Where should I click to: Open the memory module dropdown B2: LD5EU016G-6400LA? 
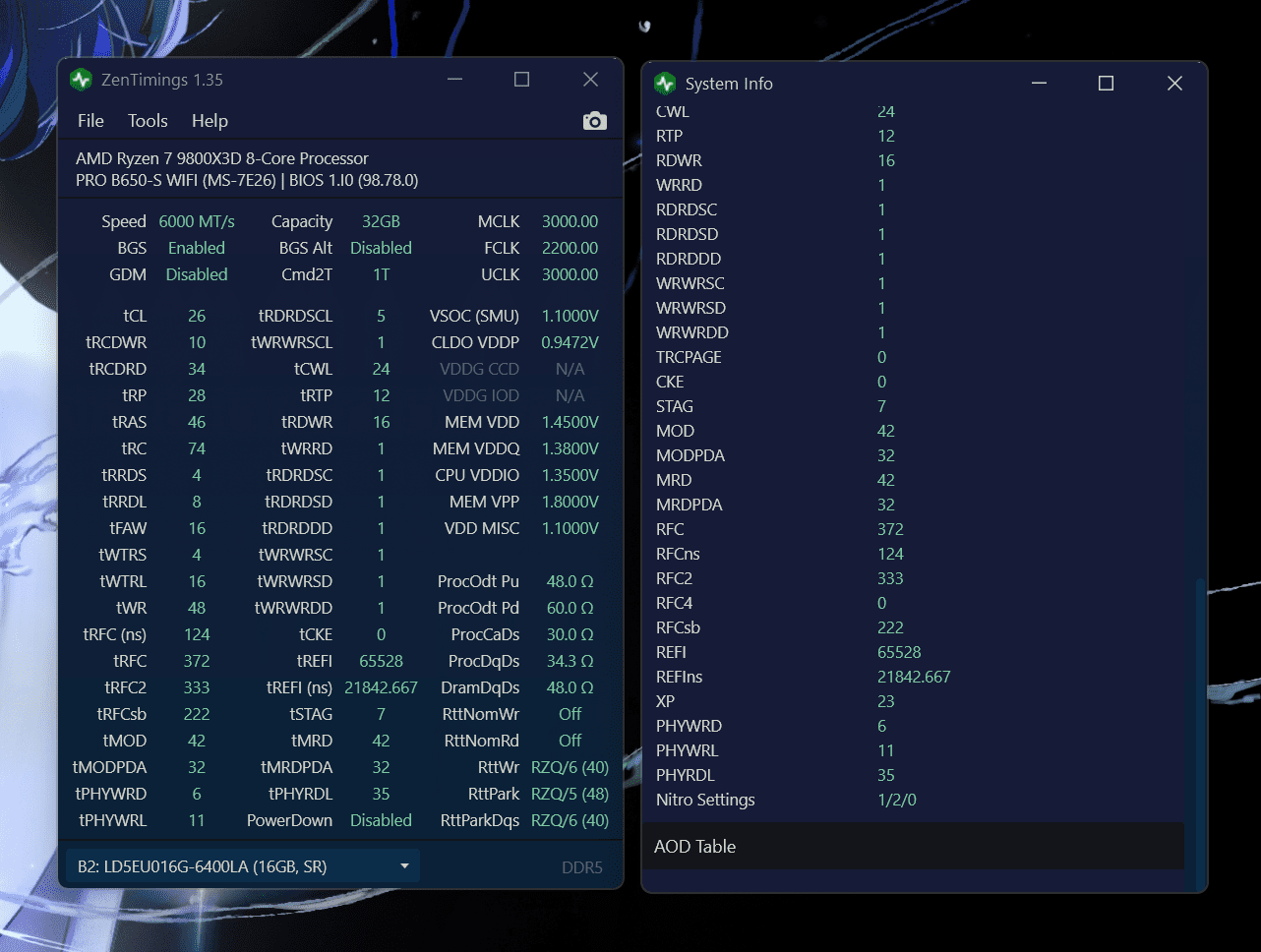[x=243, y=866]
